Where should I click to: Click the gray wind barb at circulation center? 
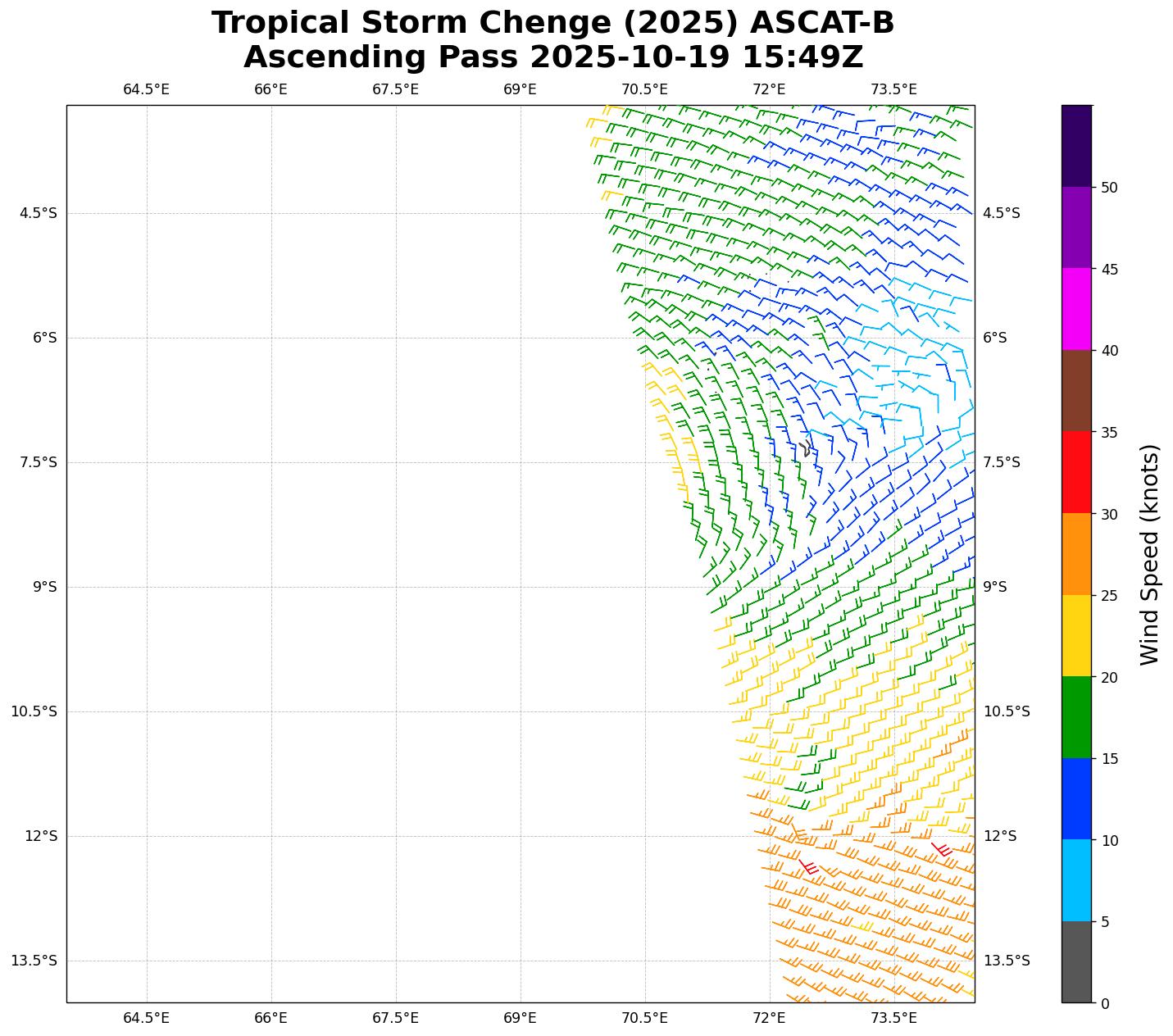tap(807, 448)
